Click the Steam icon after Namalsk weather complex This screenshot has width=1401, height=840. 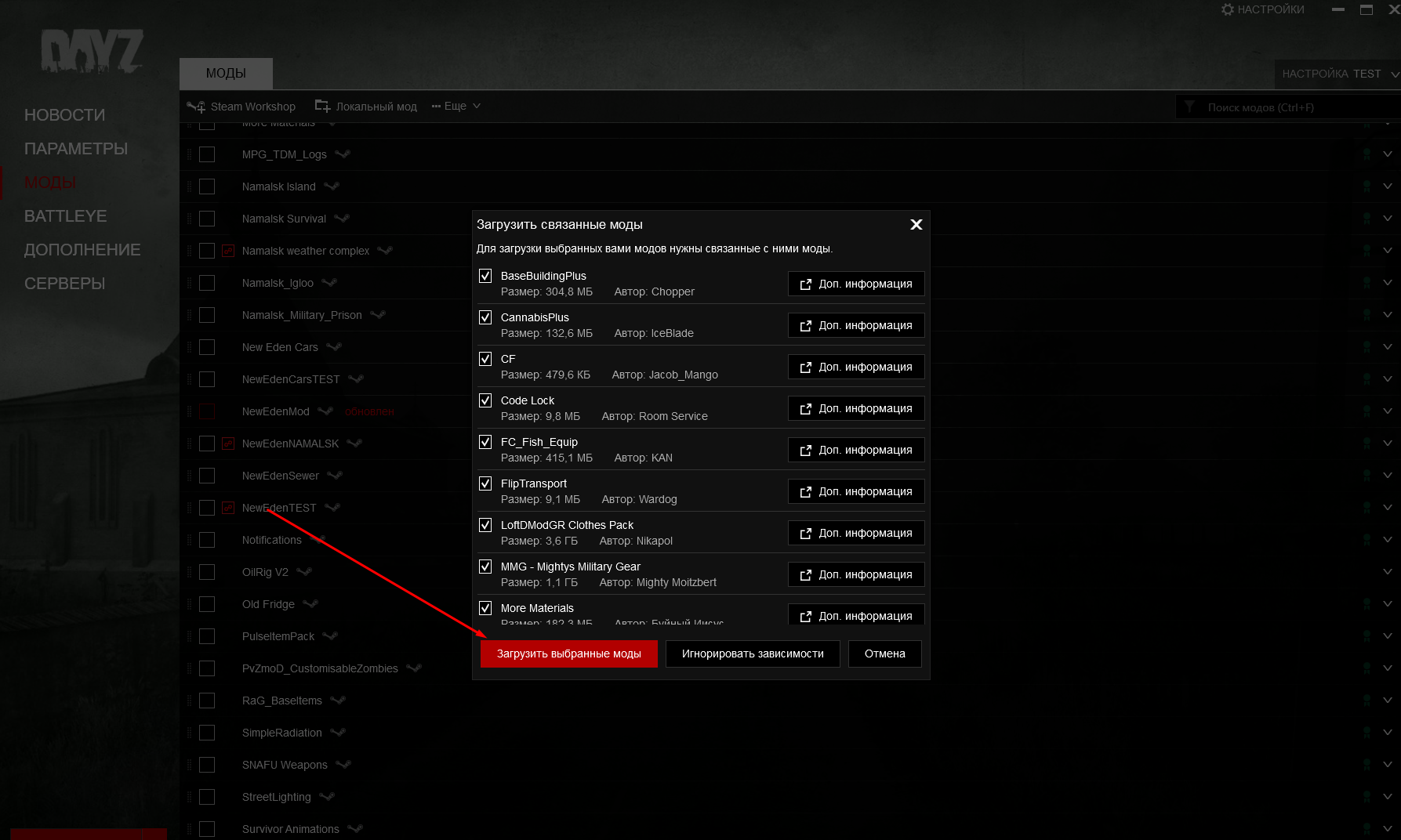point(385,251)
